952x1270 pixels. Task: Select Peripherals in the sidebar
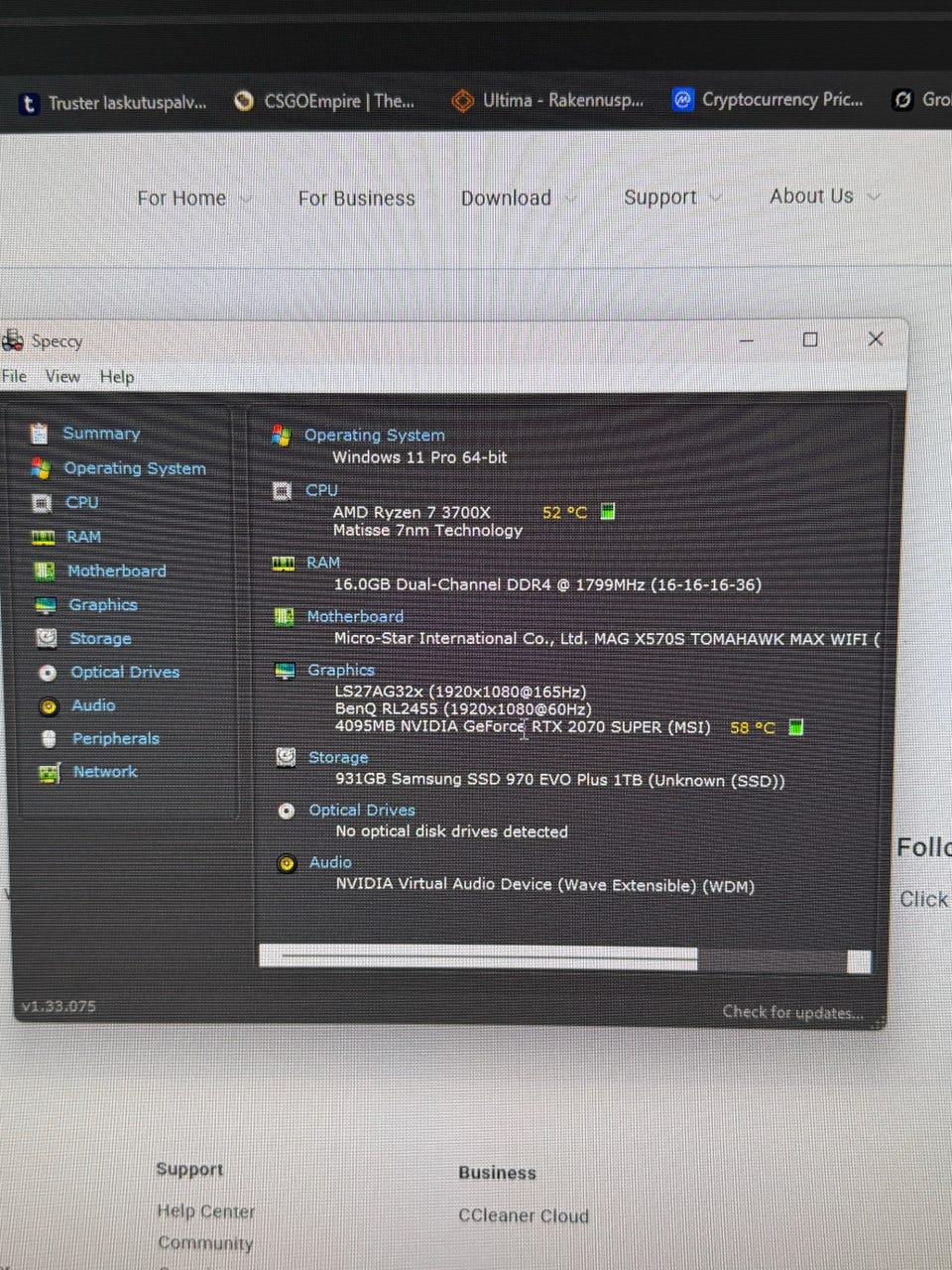coord(115,739)
